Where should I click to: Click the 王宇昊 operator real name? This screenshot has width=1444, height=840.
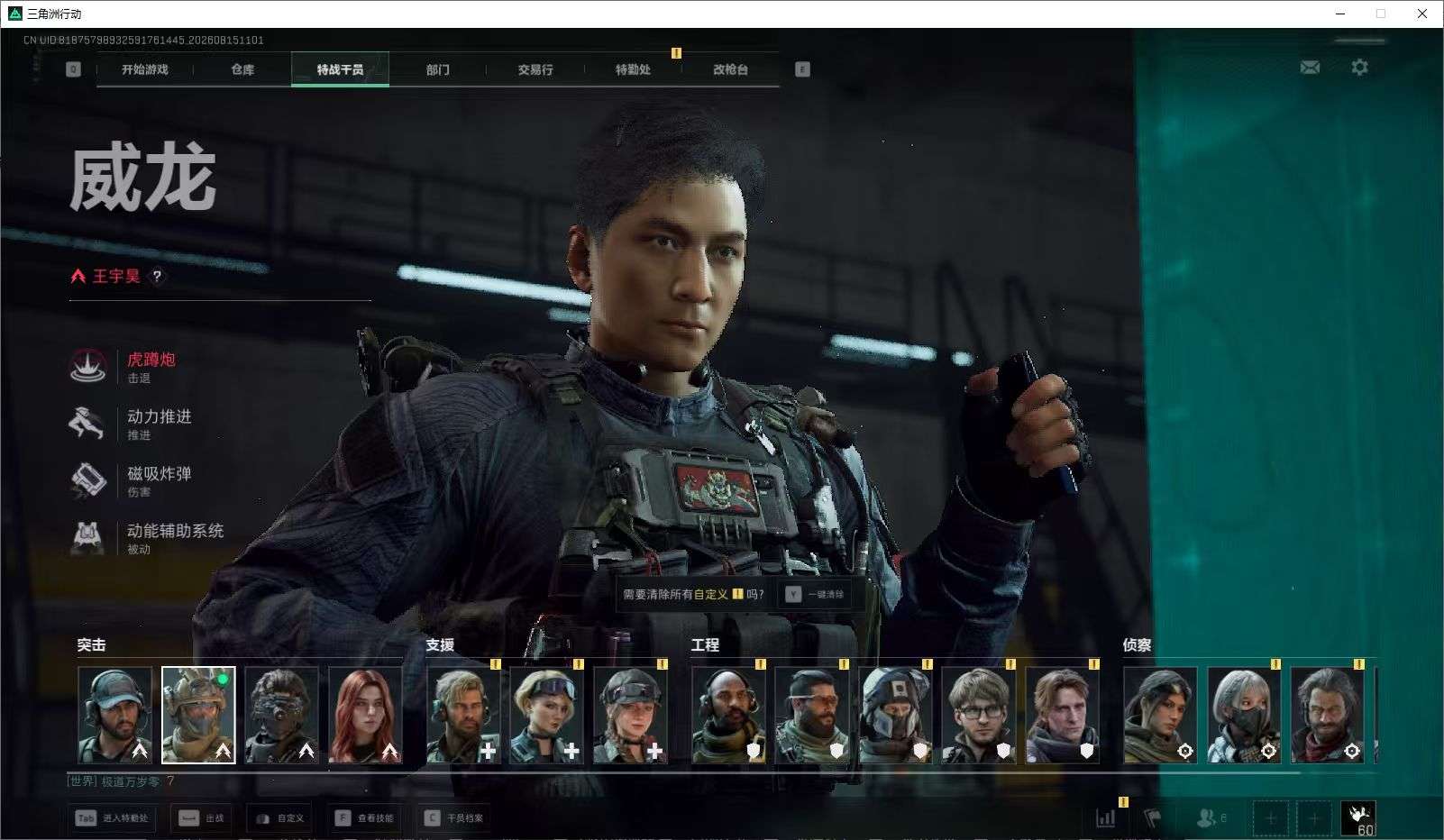(116, 277)
